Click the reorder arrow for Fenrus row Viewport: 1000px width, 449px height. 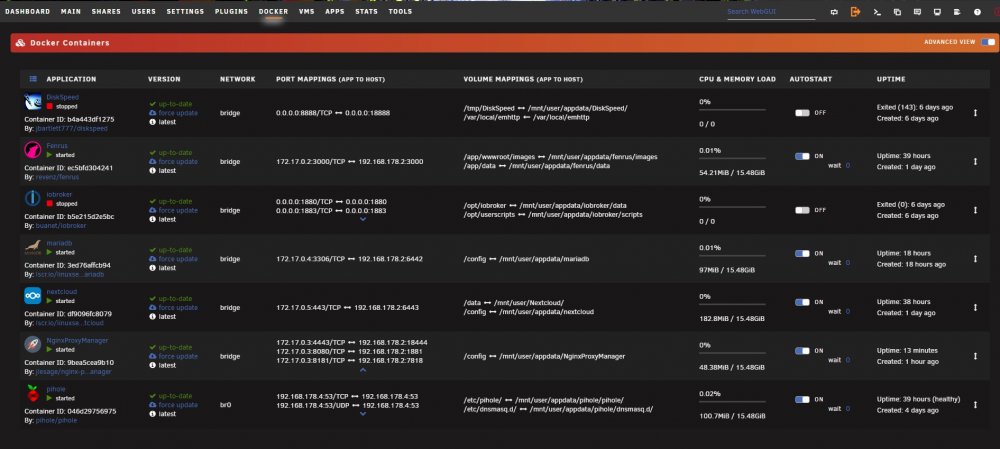975,161
